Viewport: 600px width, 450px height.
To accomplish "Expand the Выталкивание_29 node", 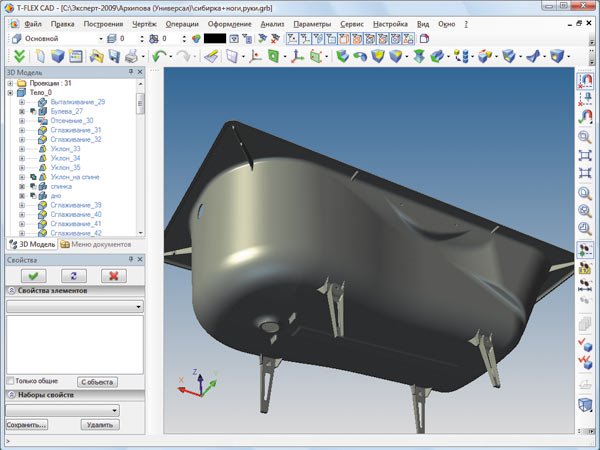I will [x=22, y=102].
